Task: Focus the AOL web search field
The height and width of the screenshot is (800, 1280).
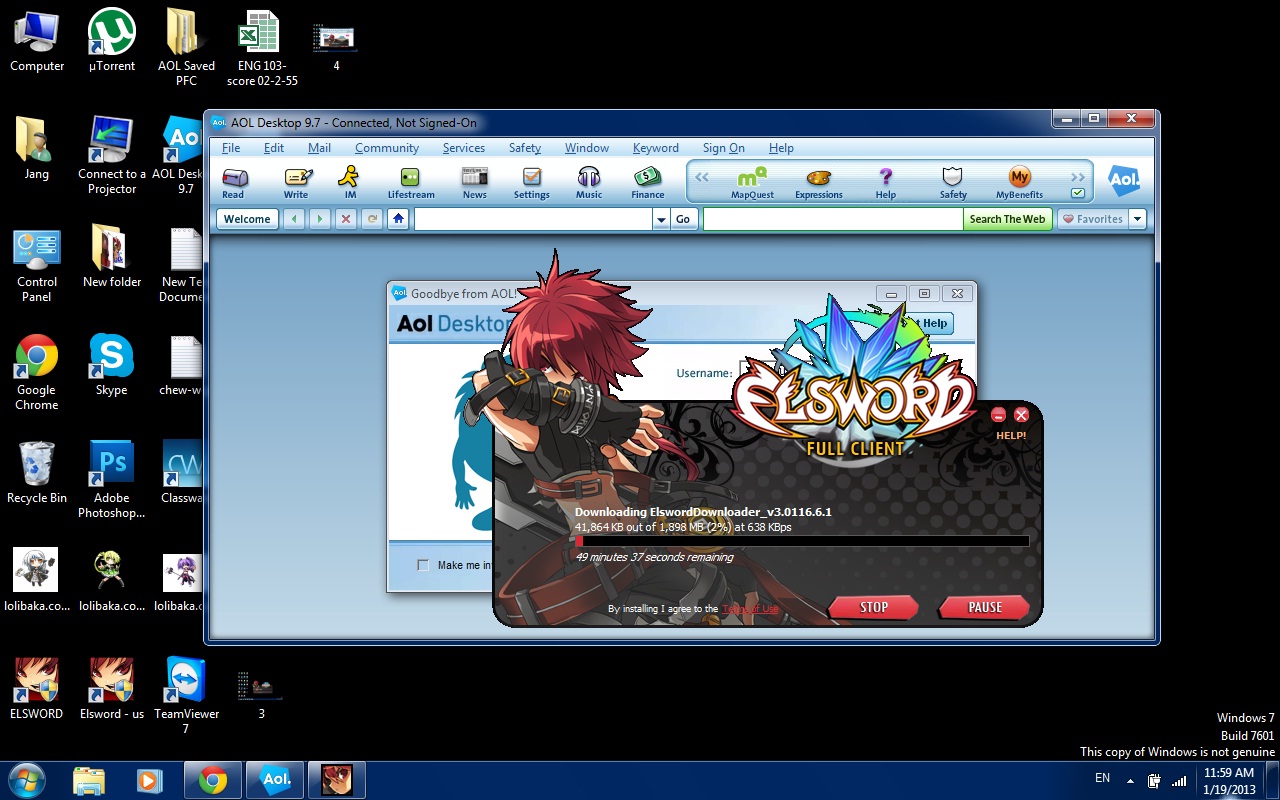Action: 833,219
